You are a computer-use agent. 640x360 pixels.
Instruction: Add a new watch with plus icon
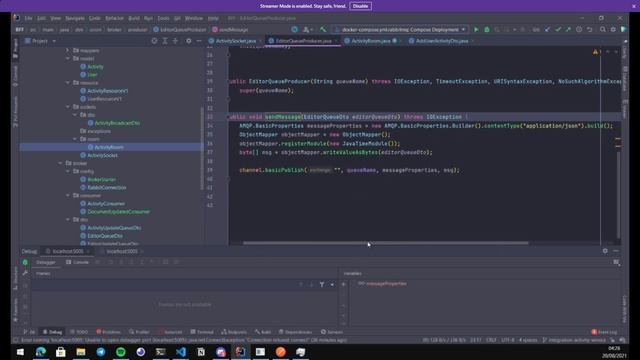click(343, 284)
